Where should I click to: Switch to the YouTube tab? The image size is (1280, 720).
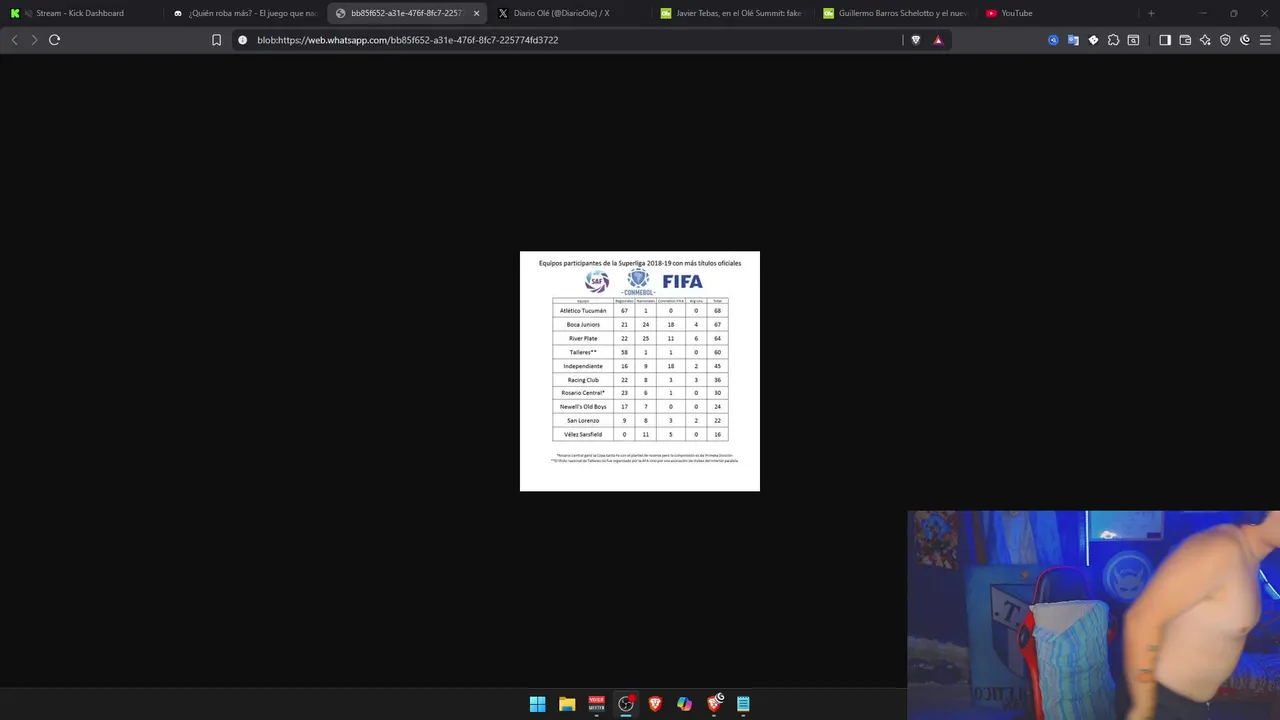click(x=1058, y=13)
